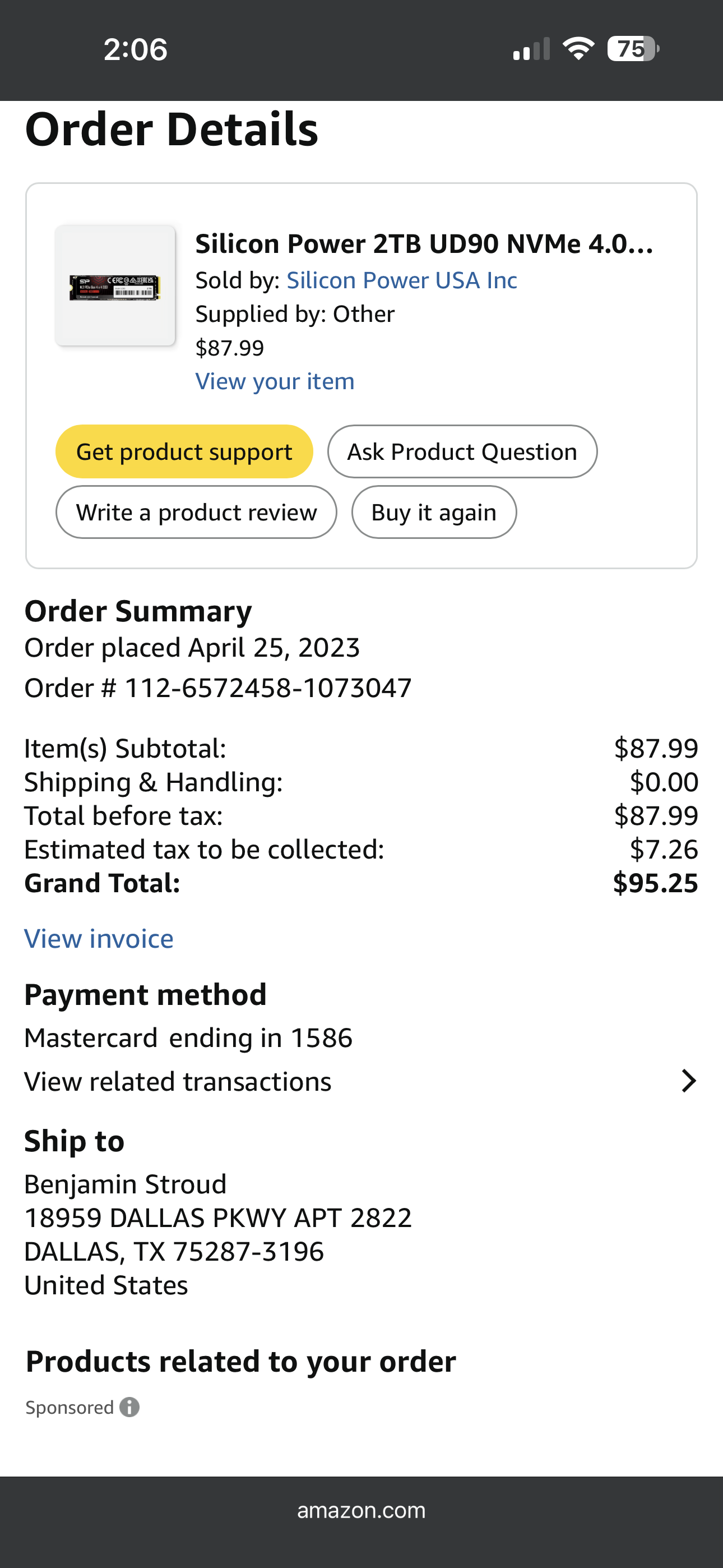This screenshot has width=723, height=1568.
Task: Tap the battery indicator icon
Action: click(633, 49)
